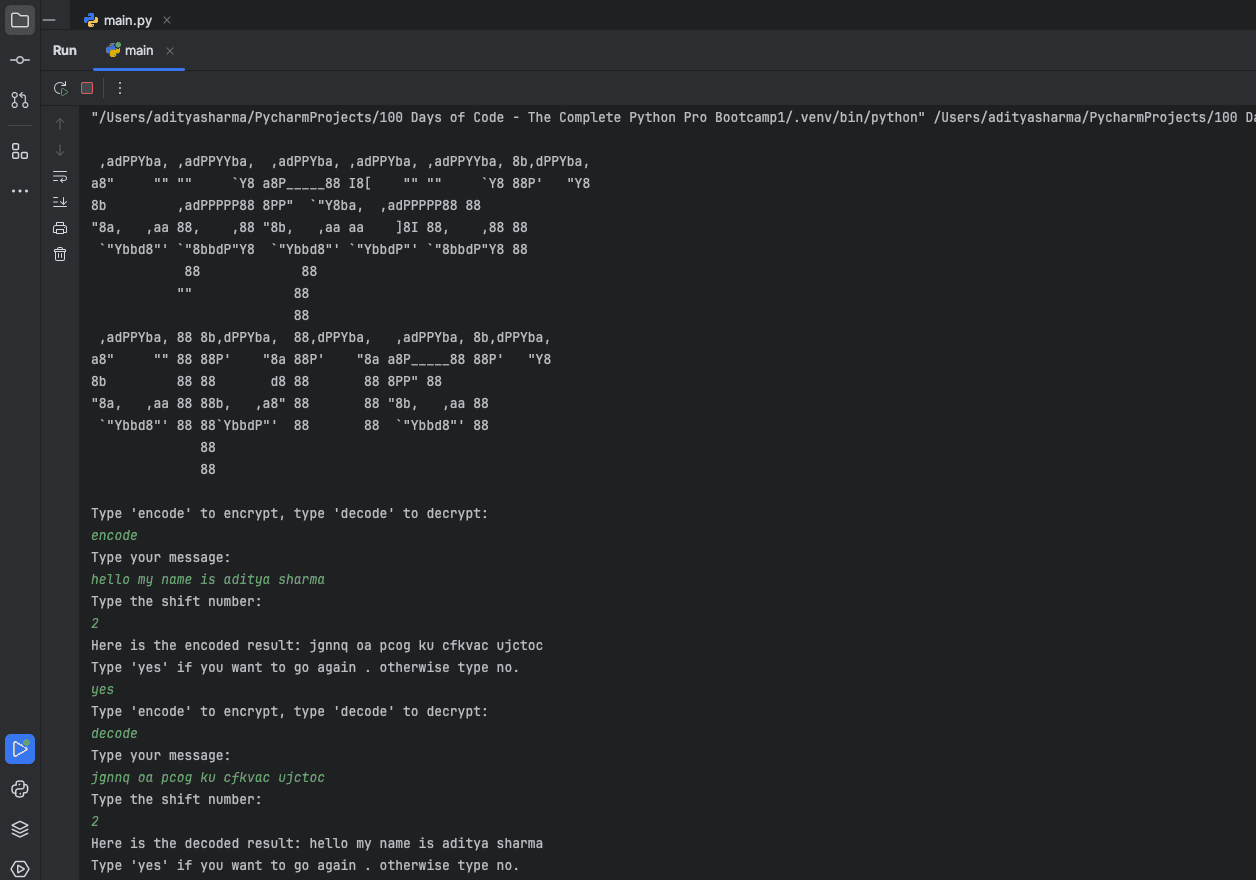Open the Pull Requests tool window
The image size is (1256, 880).
pos(20,100)
